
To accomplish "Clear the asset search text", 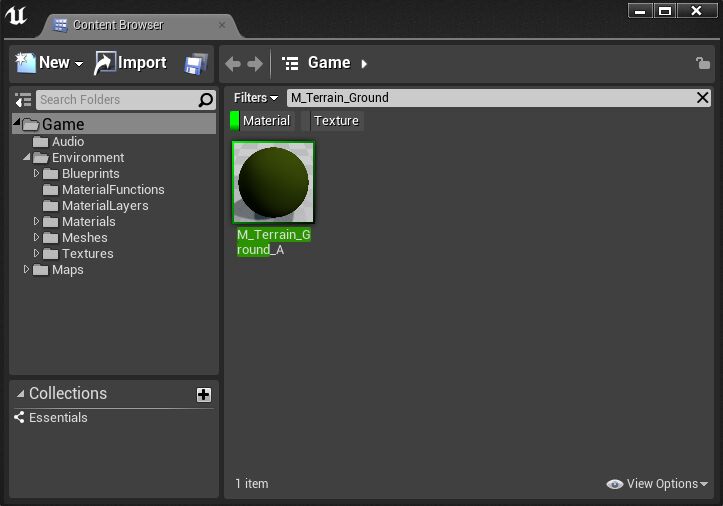I will [x=703, y=98].
